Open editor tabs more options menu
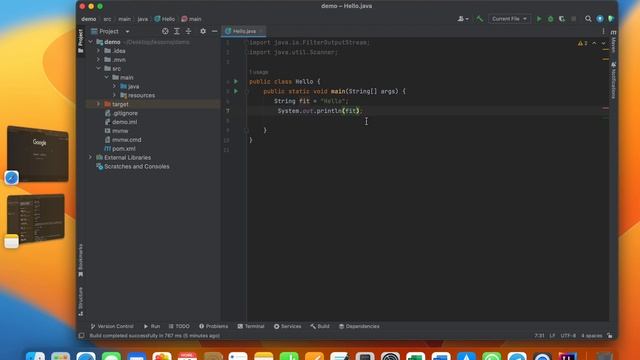Viewport: 640px width, 360px height. point(603,31)
